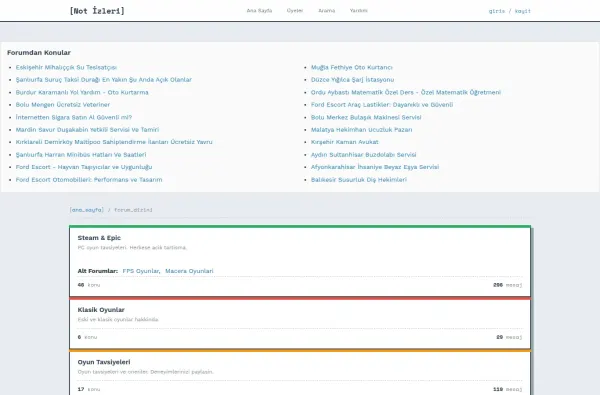Viewport: 600px width, 395px height.
Task: Click Oyun Tavsiyeleri forum description text
Action: (x=145, y=372)
